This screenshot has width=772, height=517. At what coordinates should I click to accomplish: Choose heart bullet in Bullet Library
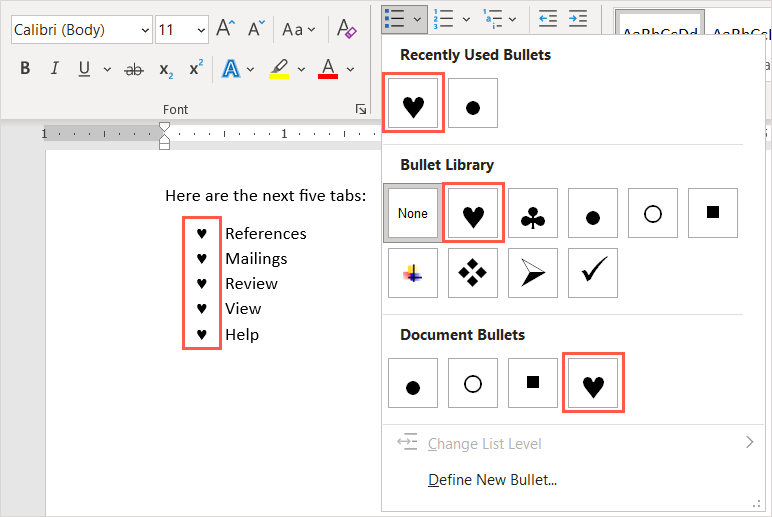click(x=473, y=213)
